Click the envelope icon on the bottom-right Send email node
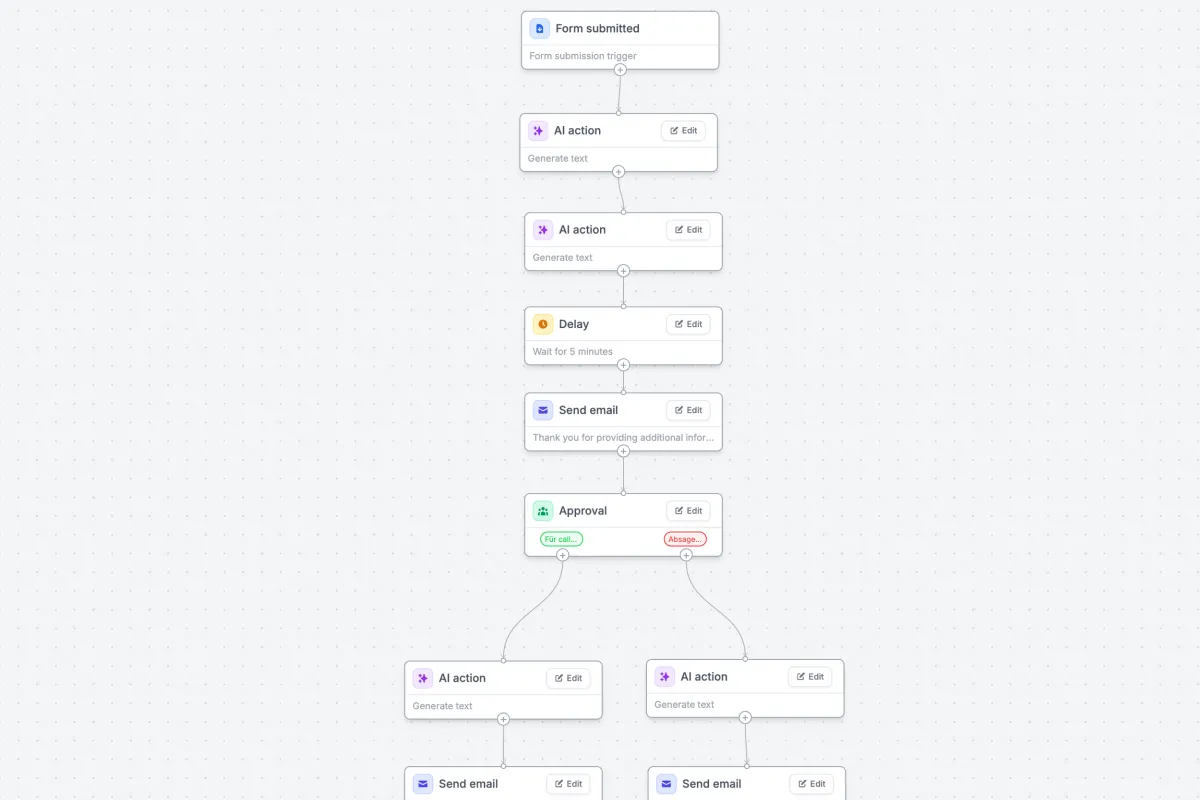1200x800 pixels. 666,784
